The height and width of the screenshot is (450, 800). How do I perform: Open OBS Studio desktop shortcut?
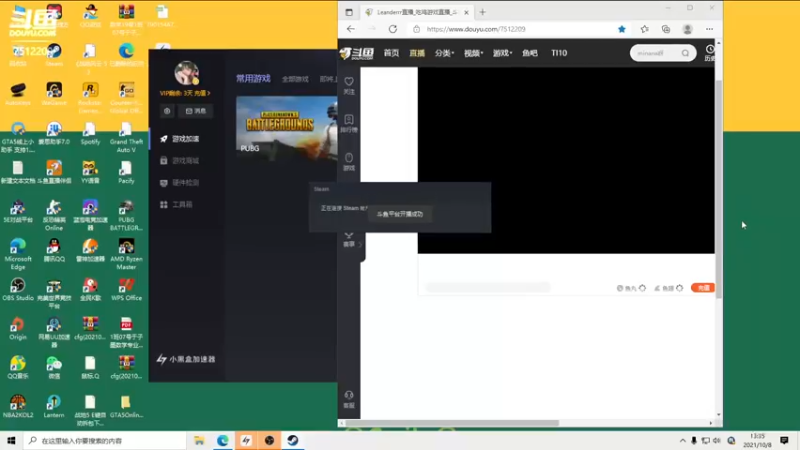[18, 289]
